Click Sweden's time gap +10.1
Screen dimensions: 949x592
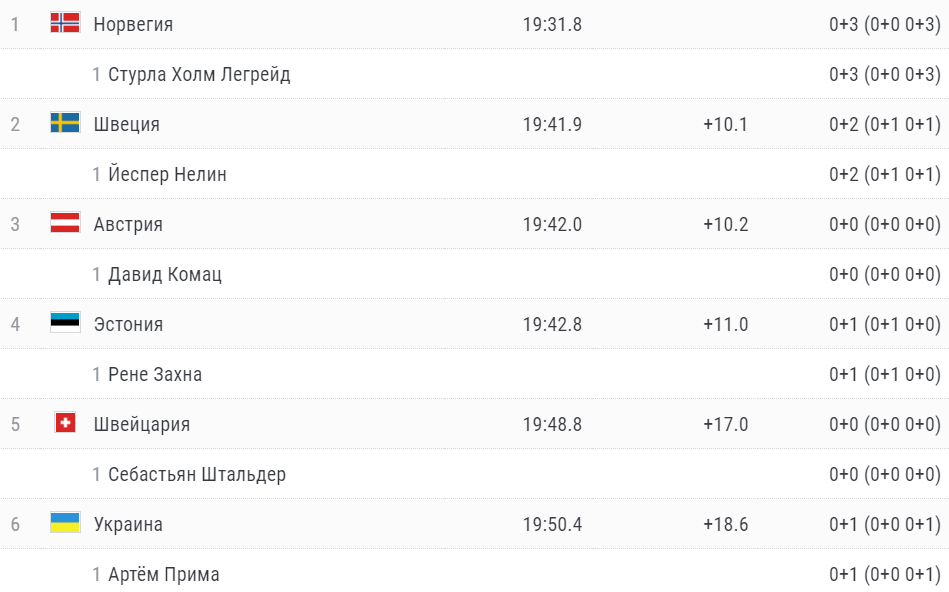click(x=725, y=124)
